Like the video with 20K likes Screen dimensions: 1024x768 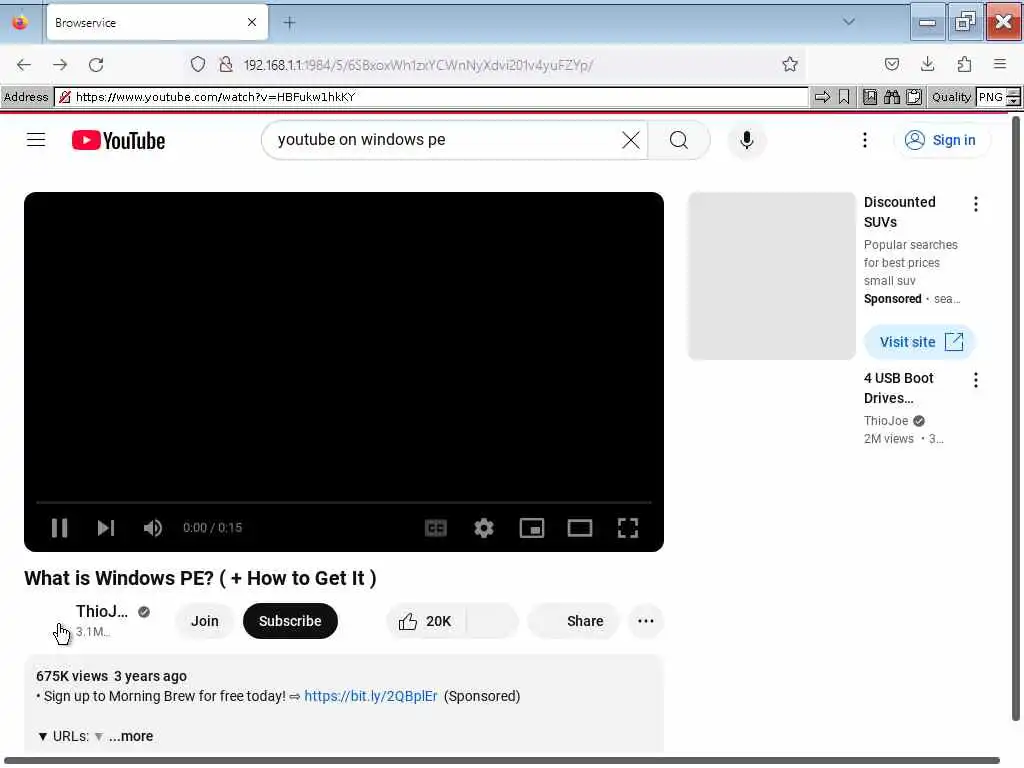click(x=425, y=621)
